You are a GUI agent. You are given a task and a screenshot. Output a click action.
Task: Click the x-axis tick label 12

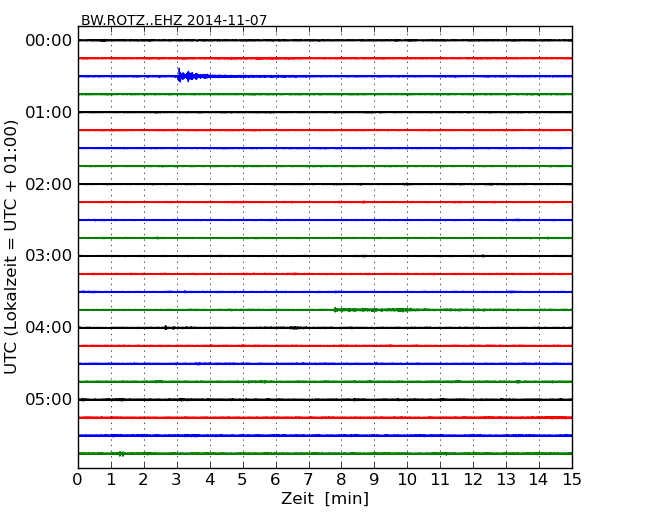click(x=473, y=480)
